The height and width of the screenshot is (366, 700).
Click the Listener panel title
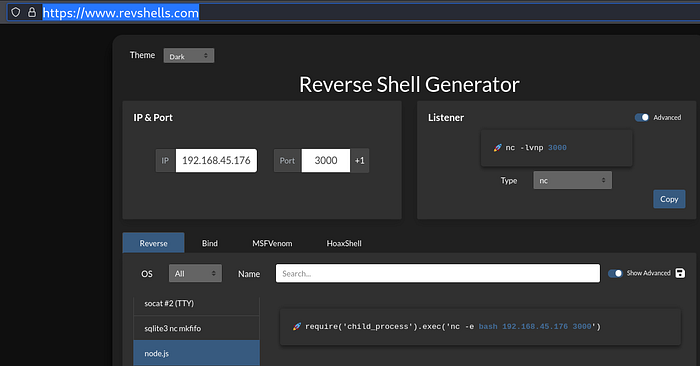coord(446,118)
